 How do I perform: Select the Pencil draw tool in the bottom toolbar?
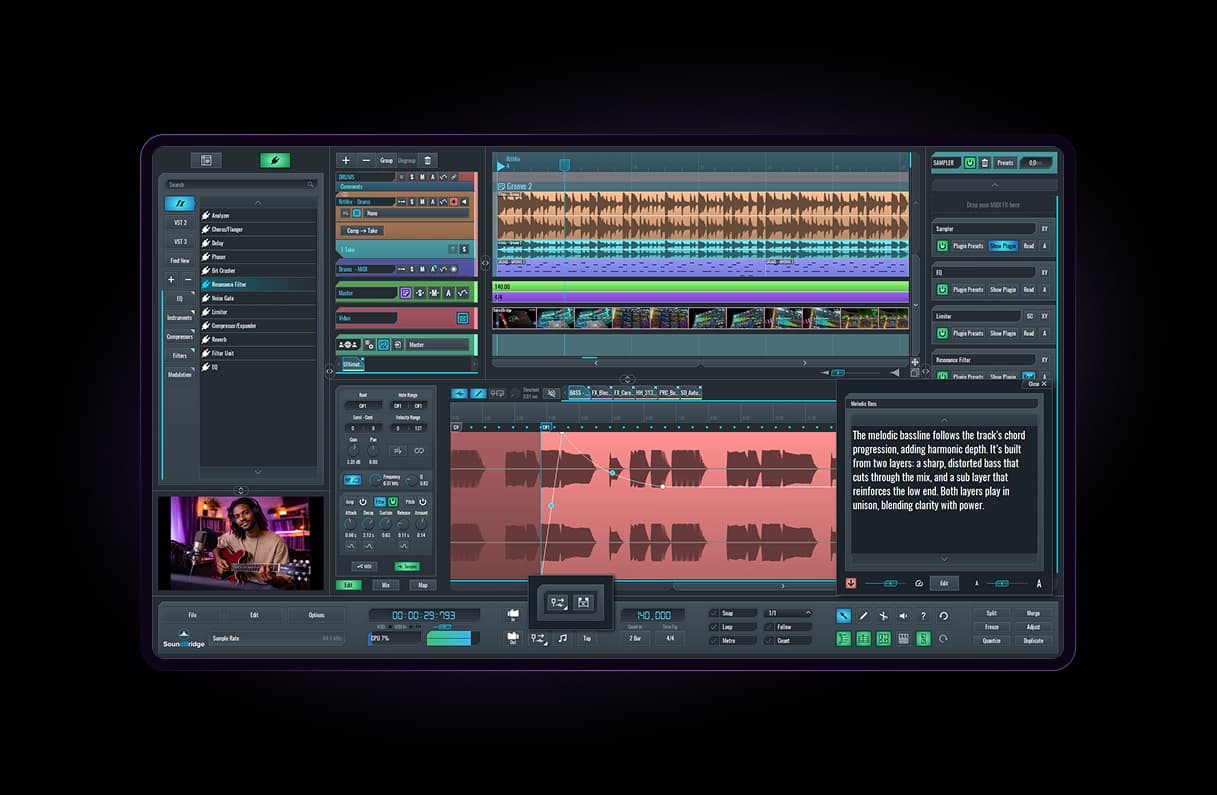point(863,615)
